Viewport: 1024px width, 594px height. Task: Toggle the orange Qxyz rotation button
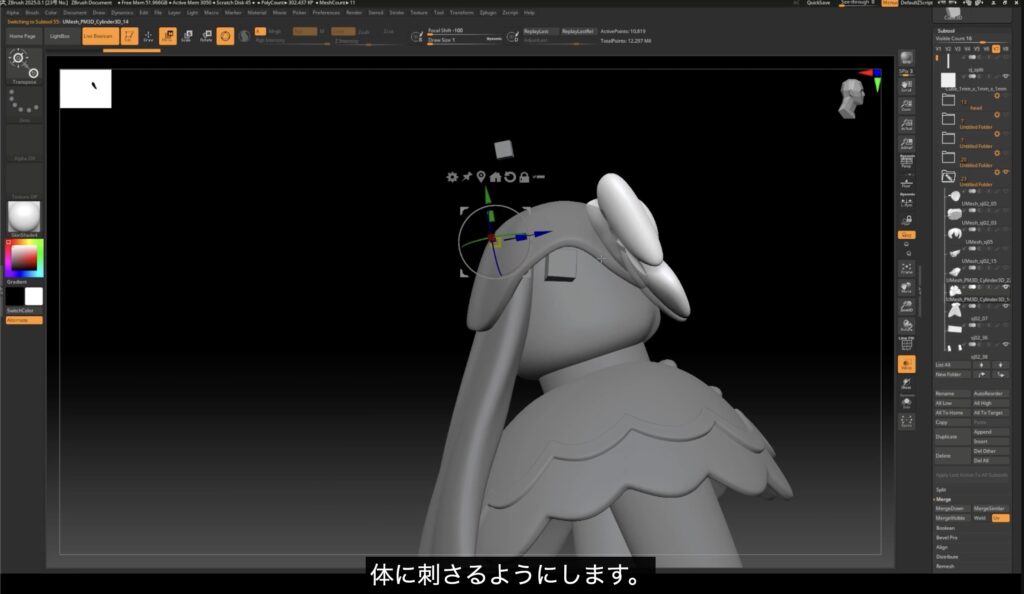(x=906, y=235)
